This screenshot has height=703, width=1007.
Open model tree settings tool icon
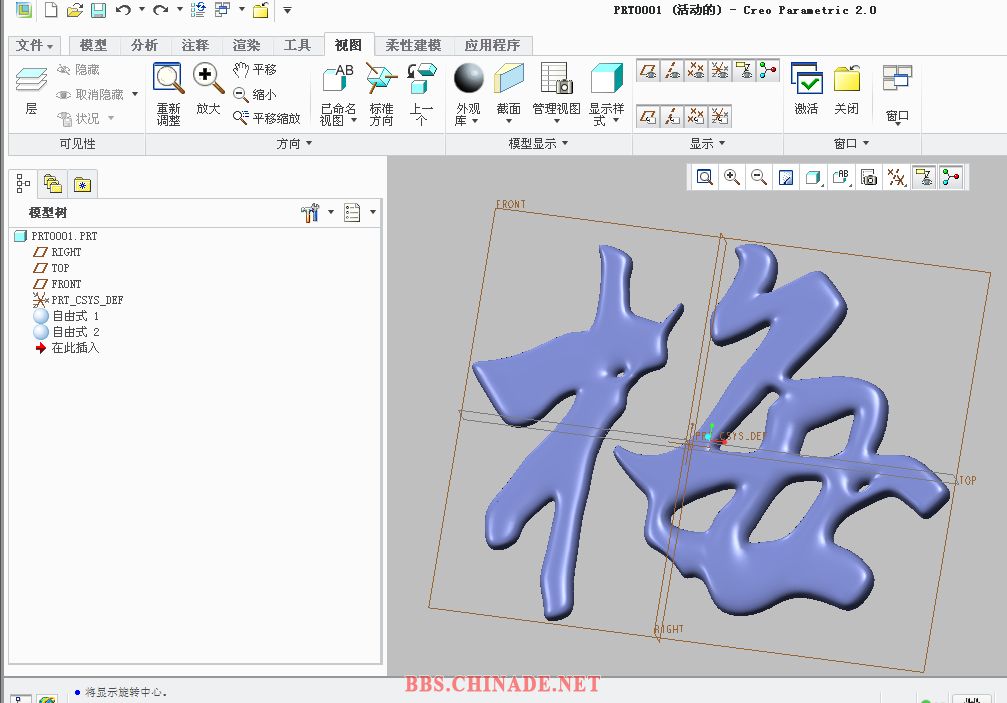310,213
